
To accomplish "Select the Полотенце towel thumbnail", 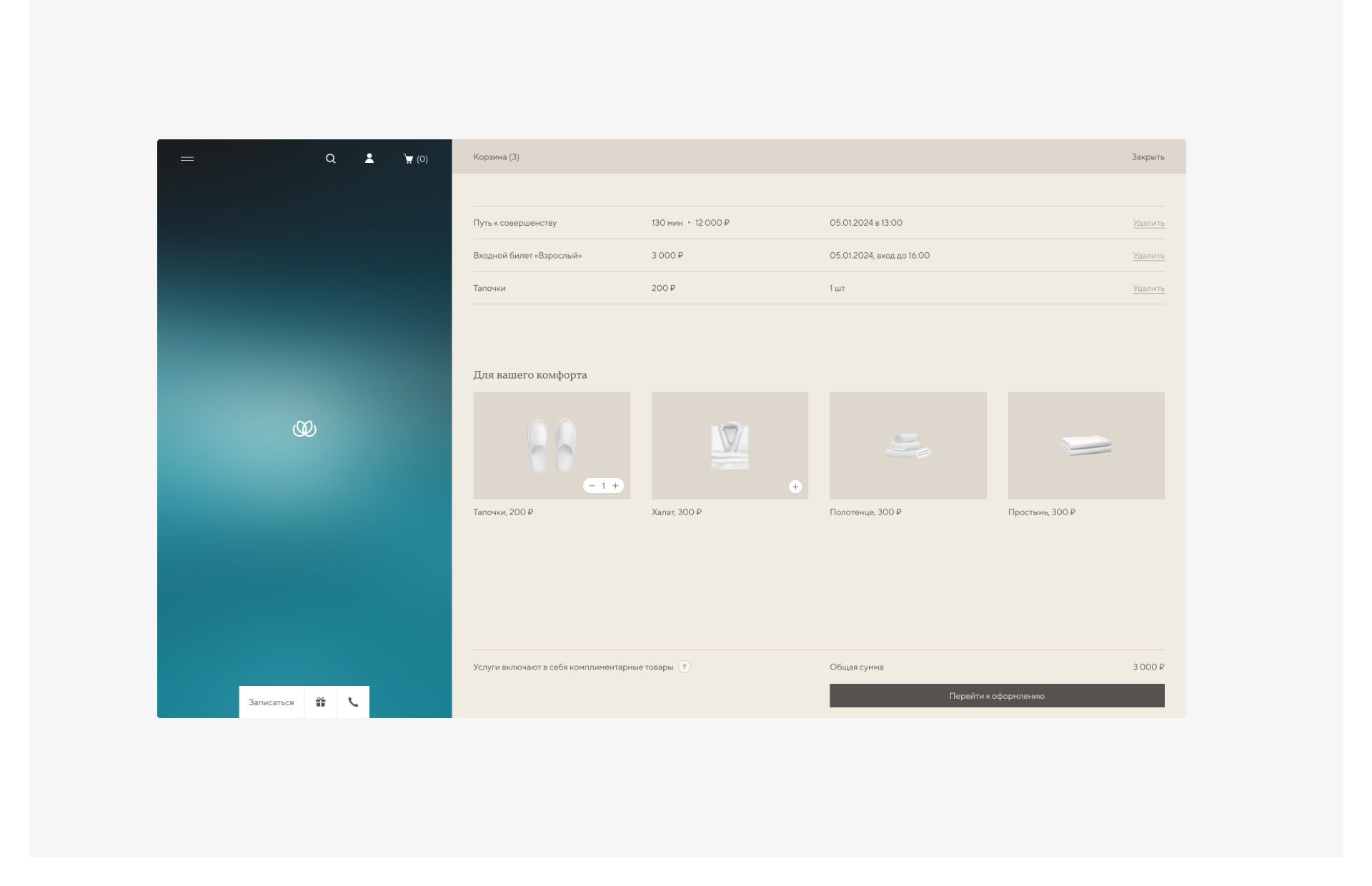I will [x=908, y=446].
